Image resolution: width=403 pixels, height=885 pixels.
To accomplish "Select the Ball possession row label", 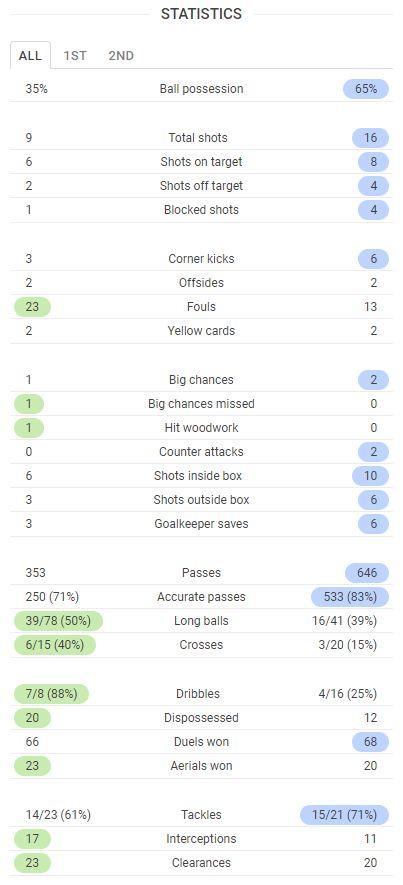I will tap(202, 89).
